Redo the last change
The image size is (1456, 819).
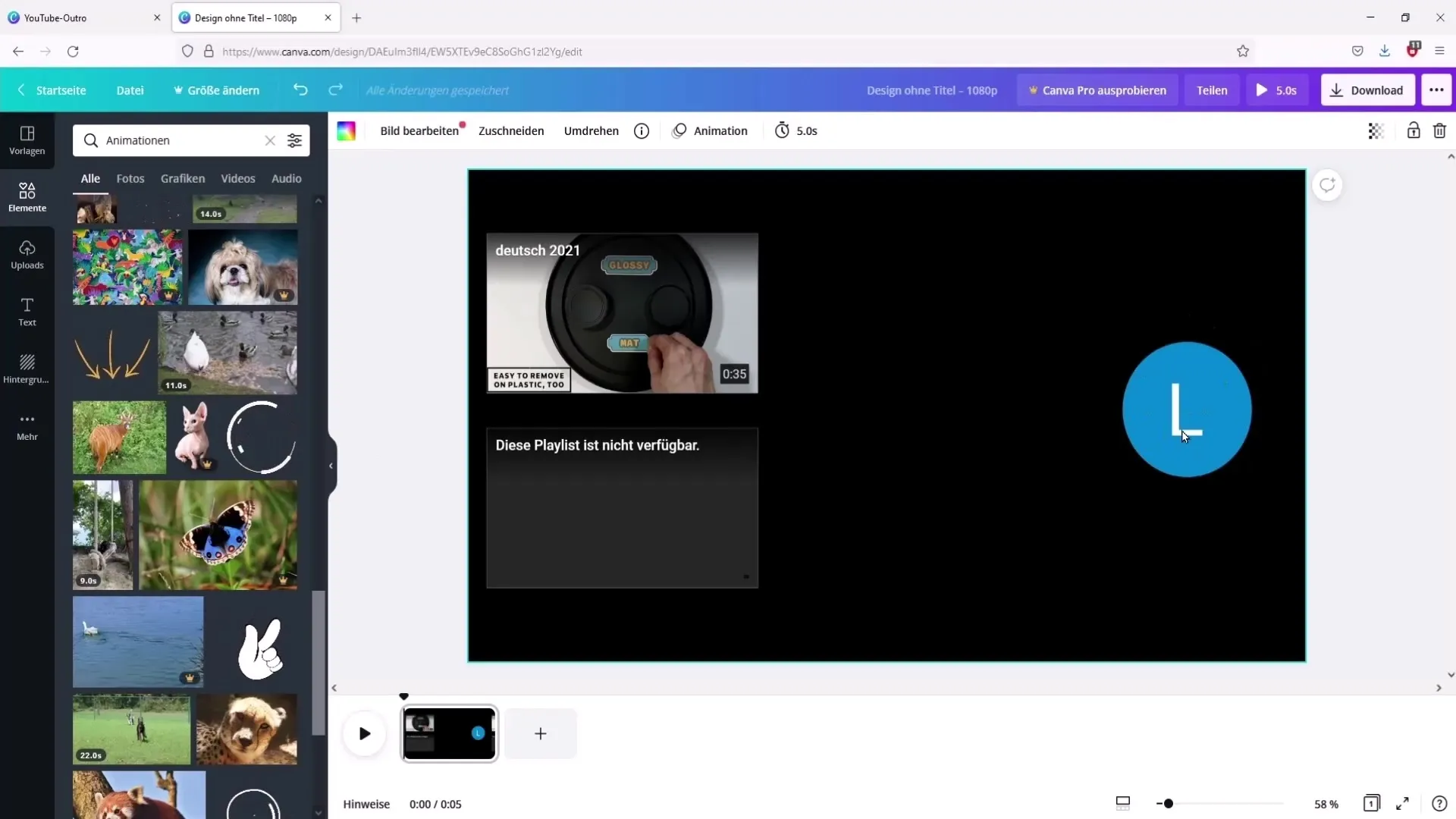point(335,89)
